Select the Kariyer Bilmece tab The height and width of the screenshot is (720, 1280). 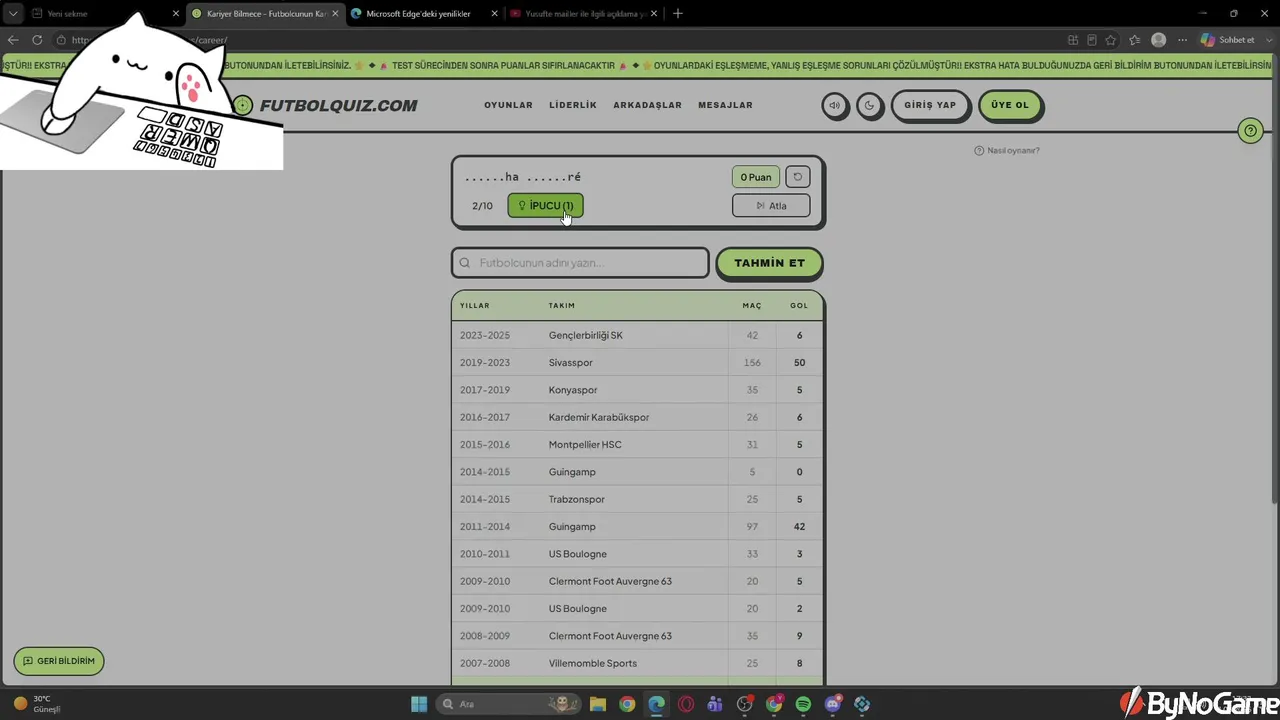[x=265, y=14]
